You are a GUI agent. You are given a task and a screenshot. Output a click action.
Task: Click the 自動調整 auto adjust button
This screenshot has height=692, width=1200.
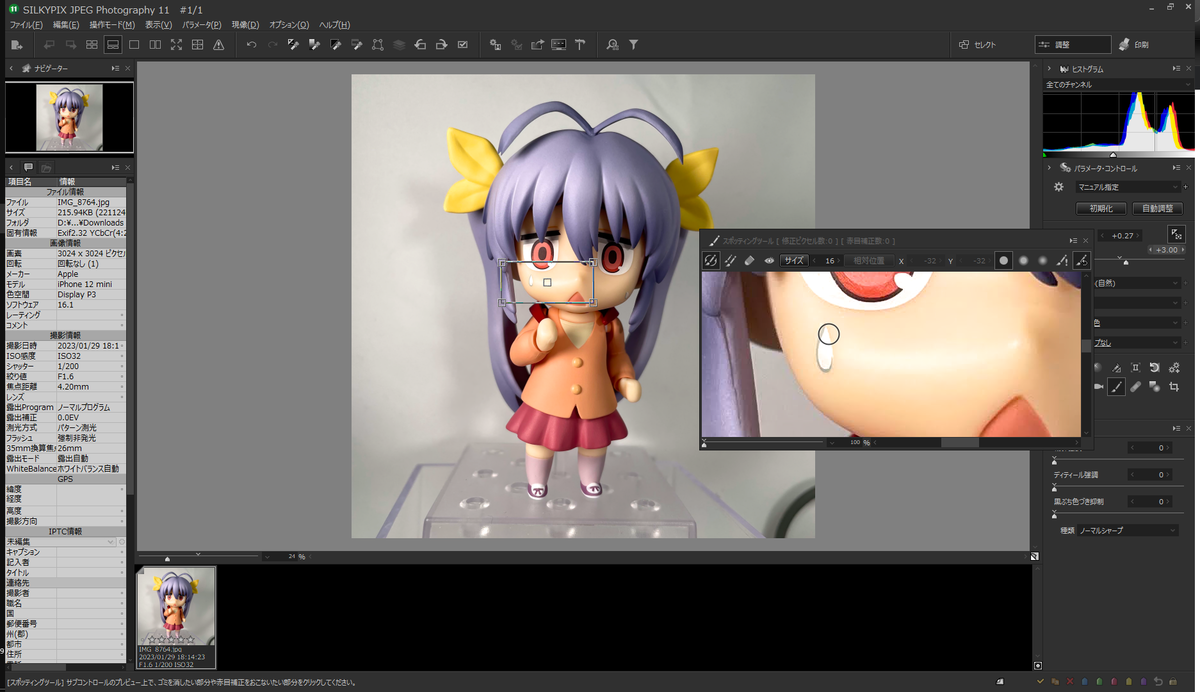pyautogui.click(x=1157, y=209)
